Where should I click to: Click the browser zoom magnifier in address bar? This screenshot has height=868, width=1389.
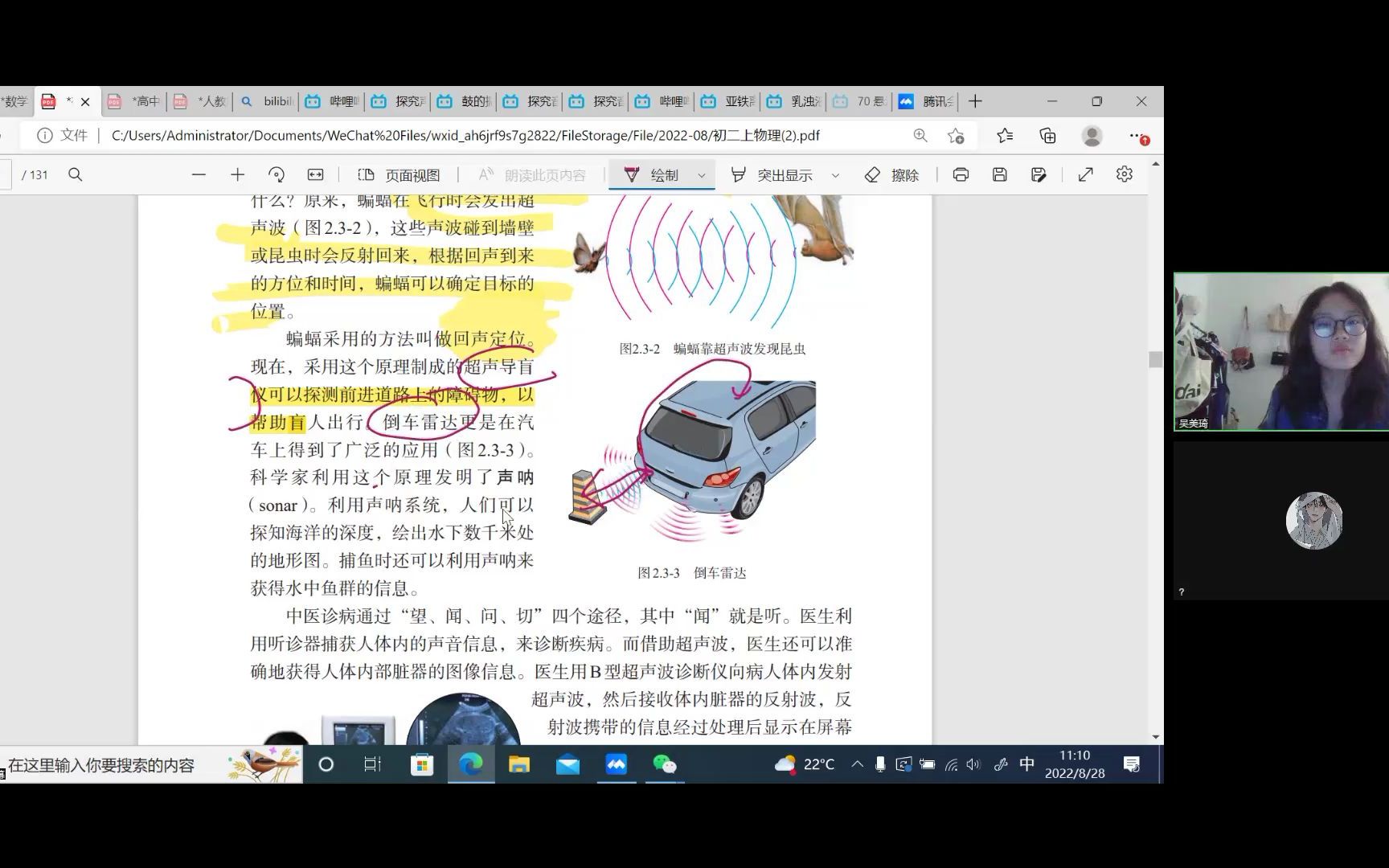pyautogui.click(x=920, y=136)
